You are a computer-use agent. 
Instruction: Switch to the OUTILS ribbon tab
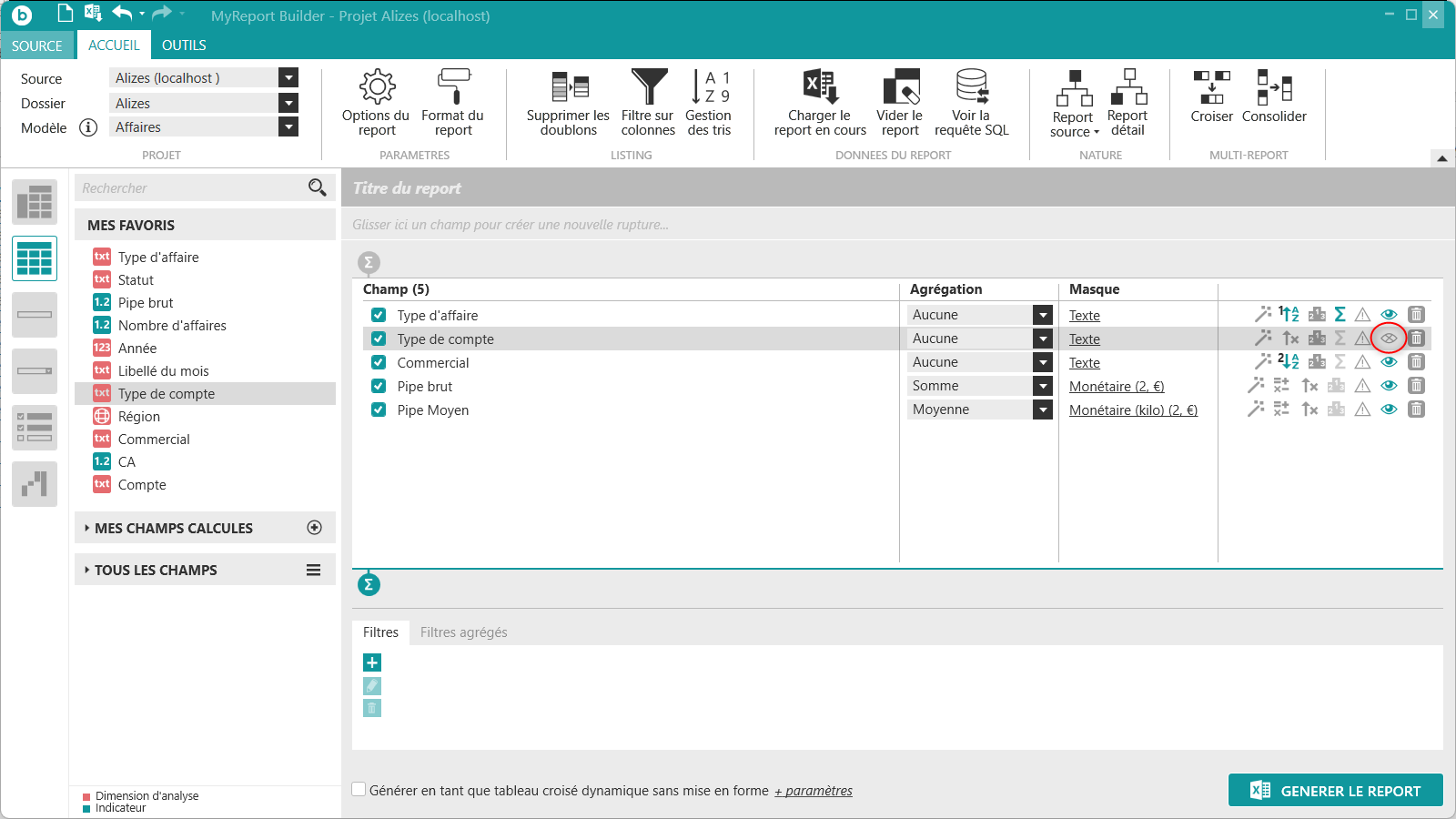[184, 45]
